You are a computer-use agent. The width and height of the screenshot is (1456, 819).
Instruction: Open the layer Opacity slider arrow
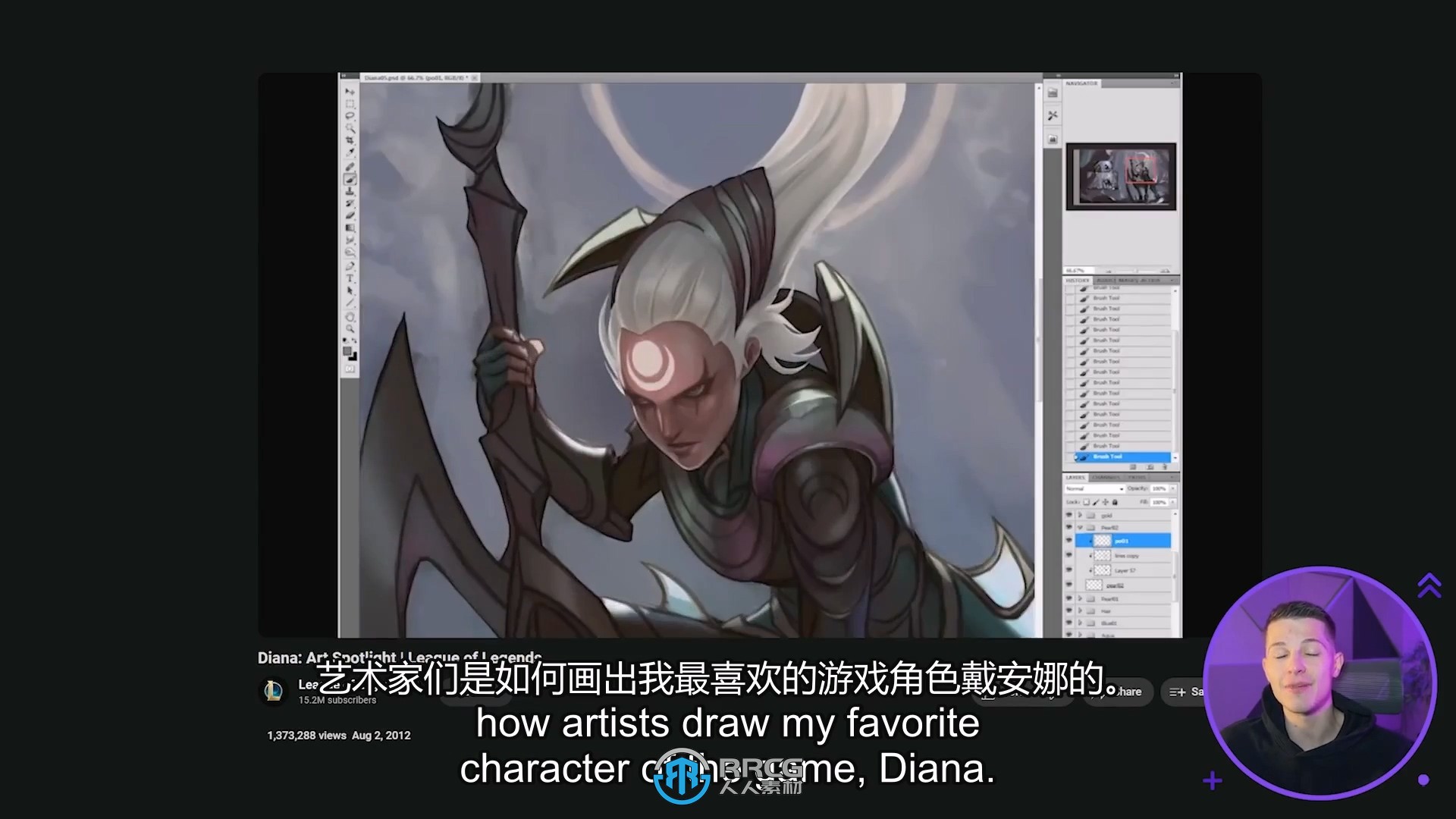pos(1173,488)
